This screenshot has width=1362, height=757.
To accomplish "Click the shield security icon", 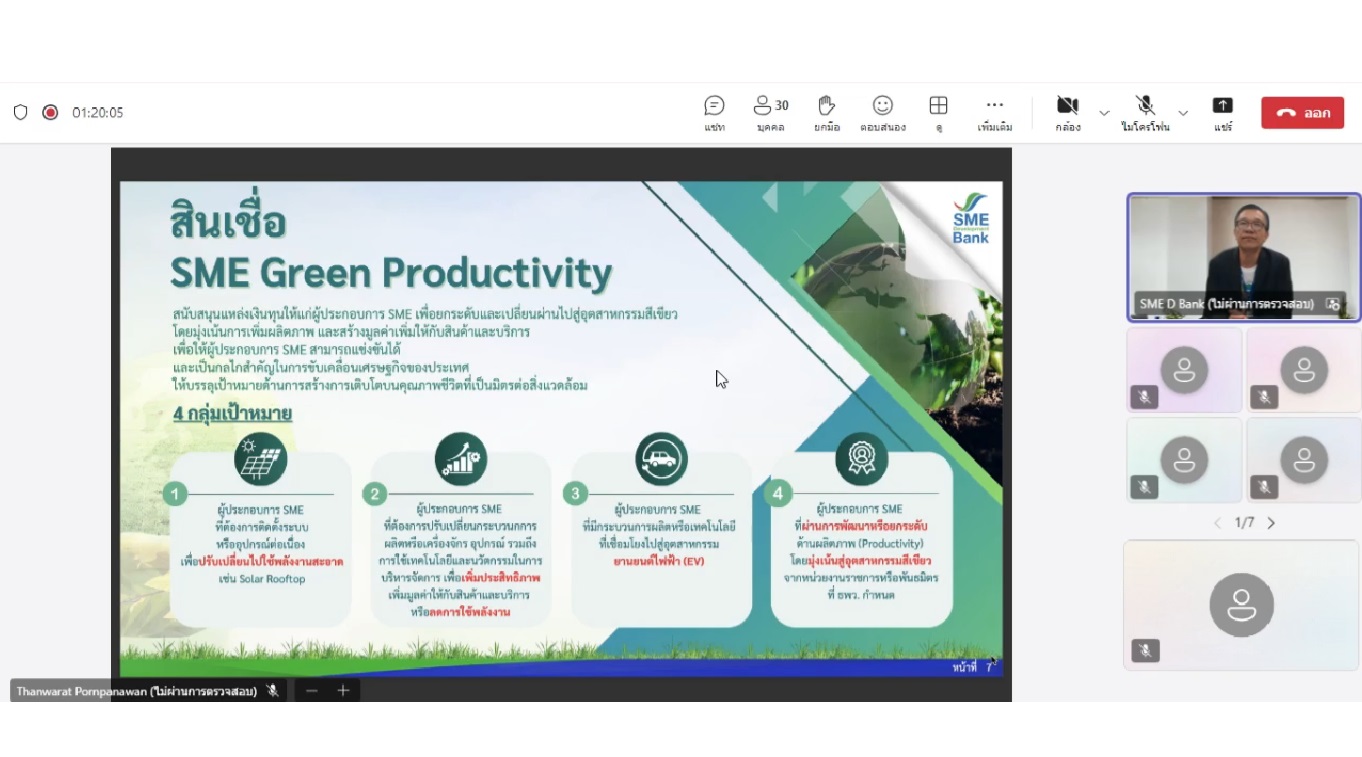I will pos(20,112).
